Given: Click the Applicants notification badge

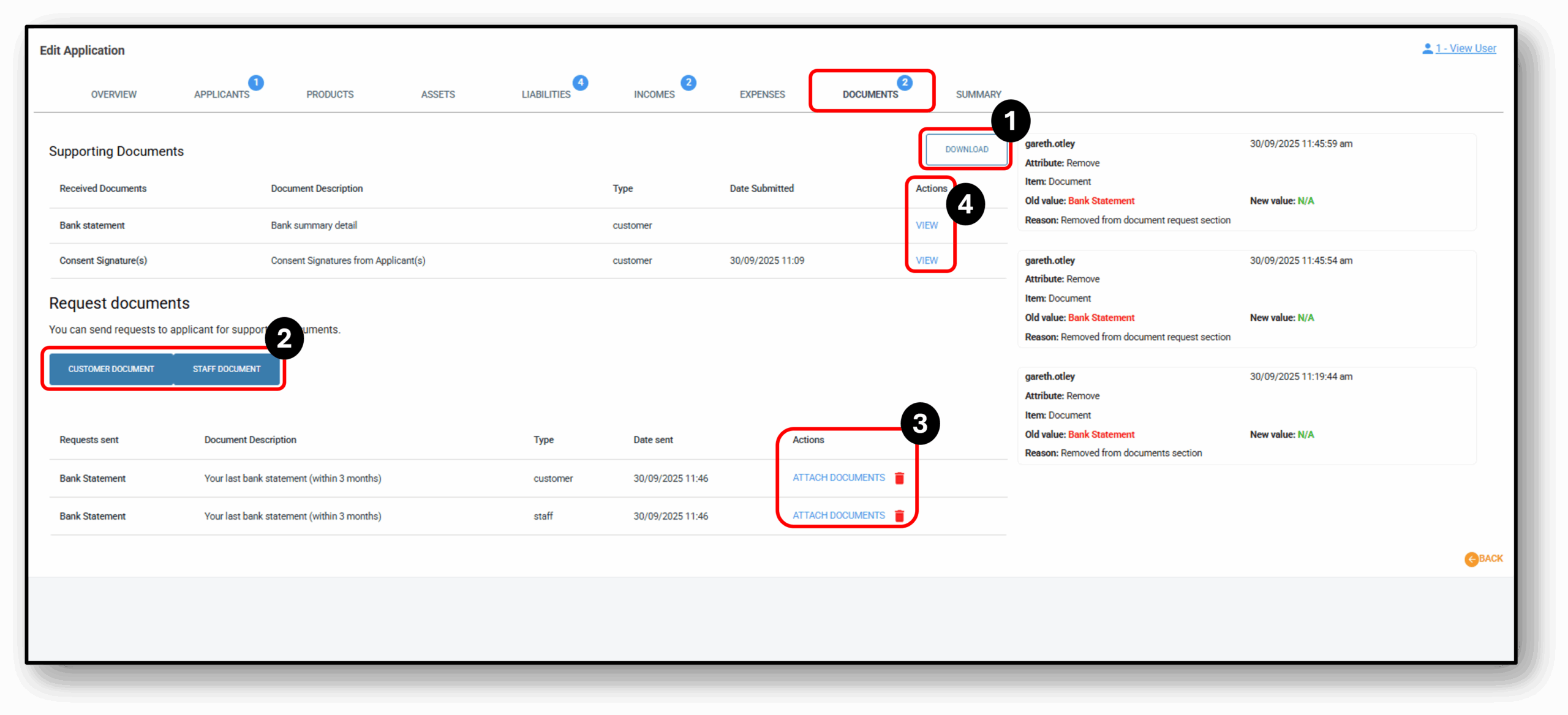Looking at the screenshot, I should click(x=256, y=82).
